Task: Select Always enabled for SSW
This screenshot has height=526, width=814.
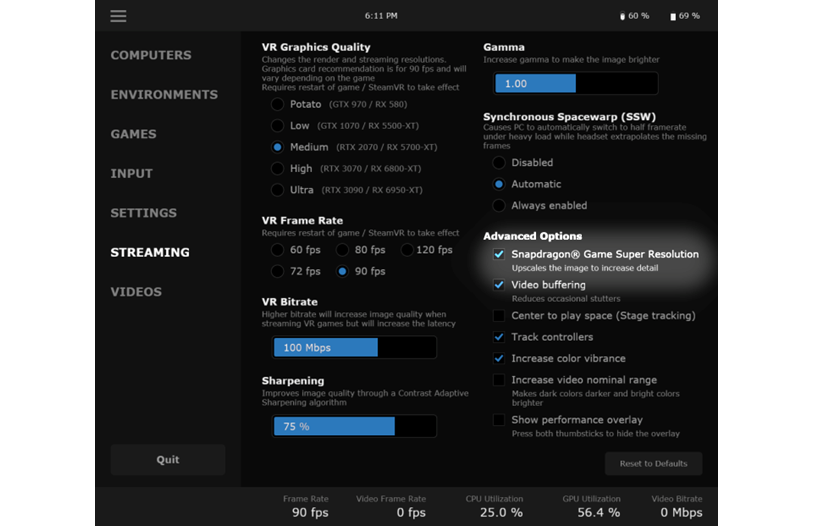Action: (499, 206)
